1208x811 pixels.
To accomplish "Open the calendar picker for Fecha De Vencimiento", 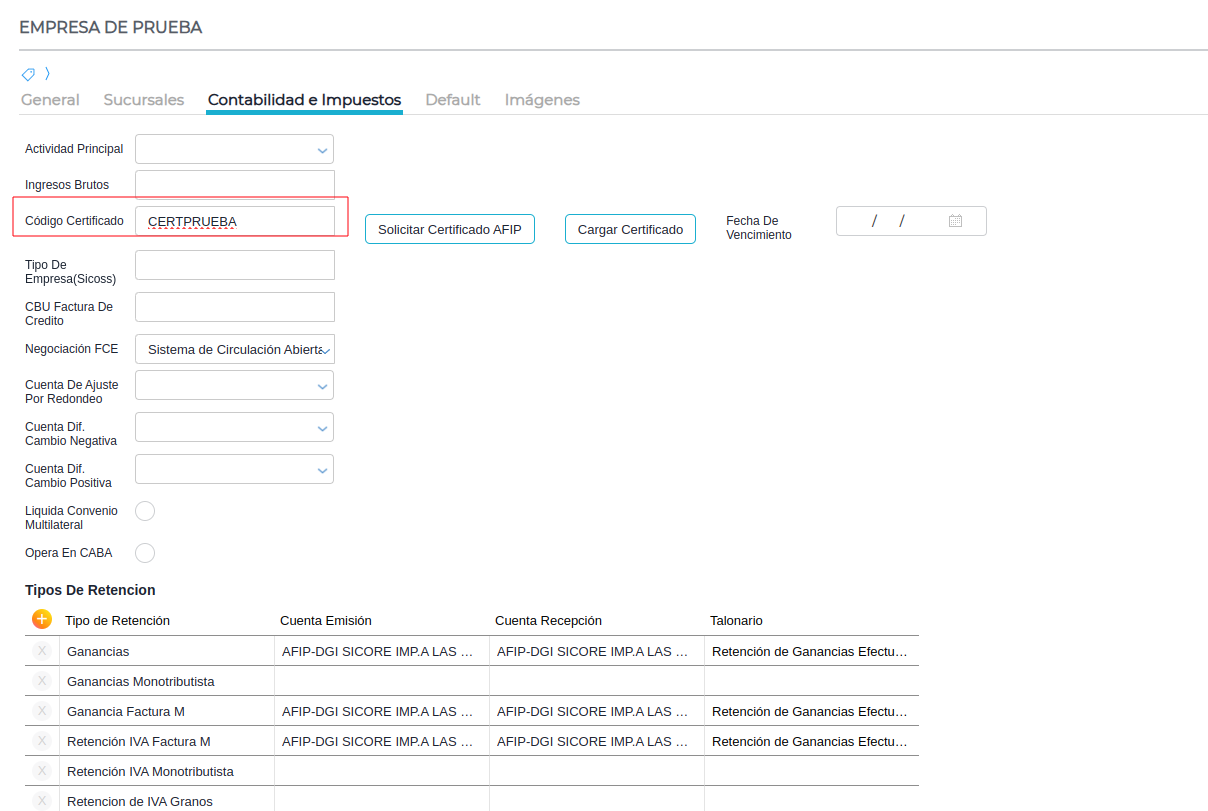I will click(955, 221).
